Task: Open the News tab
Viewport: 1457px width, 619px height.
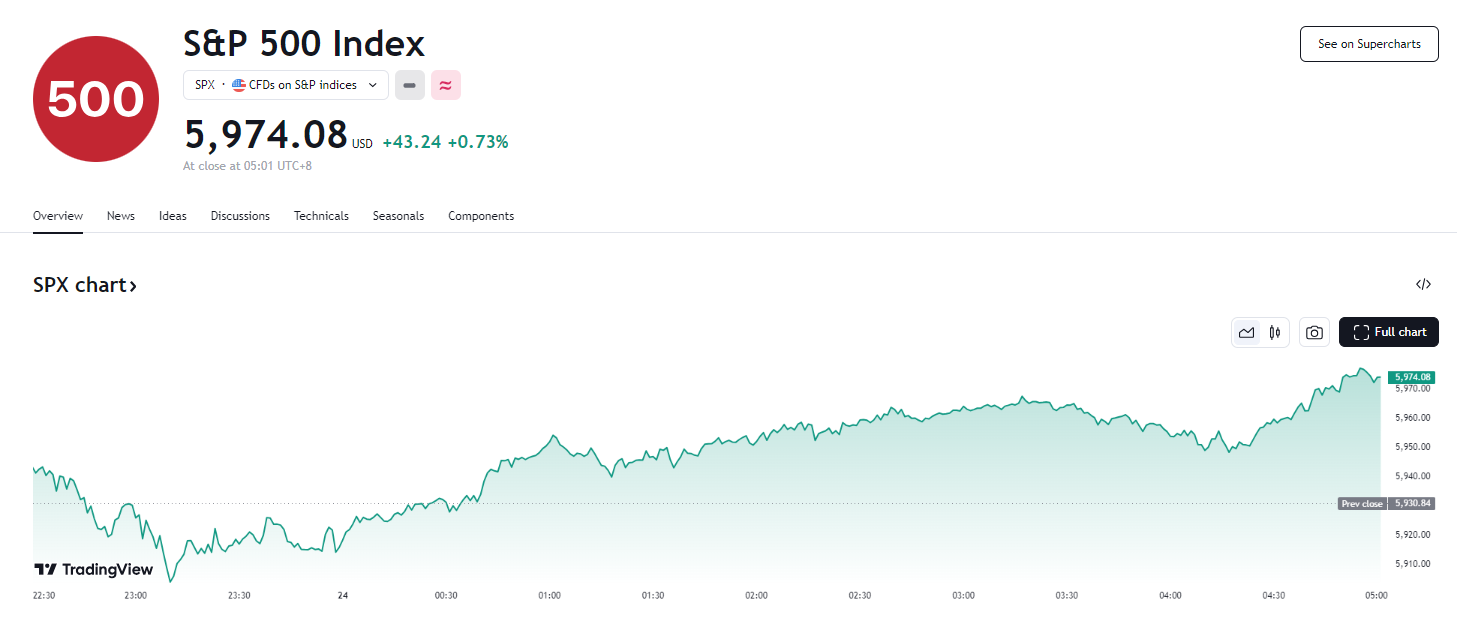Action: coord(120,216)
